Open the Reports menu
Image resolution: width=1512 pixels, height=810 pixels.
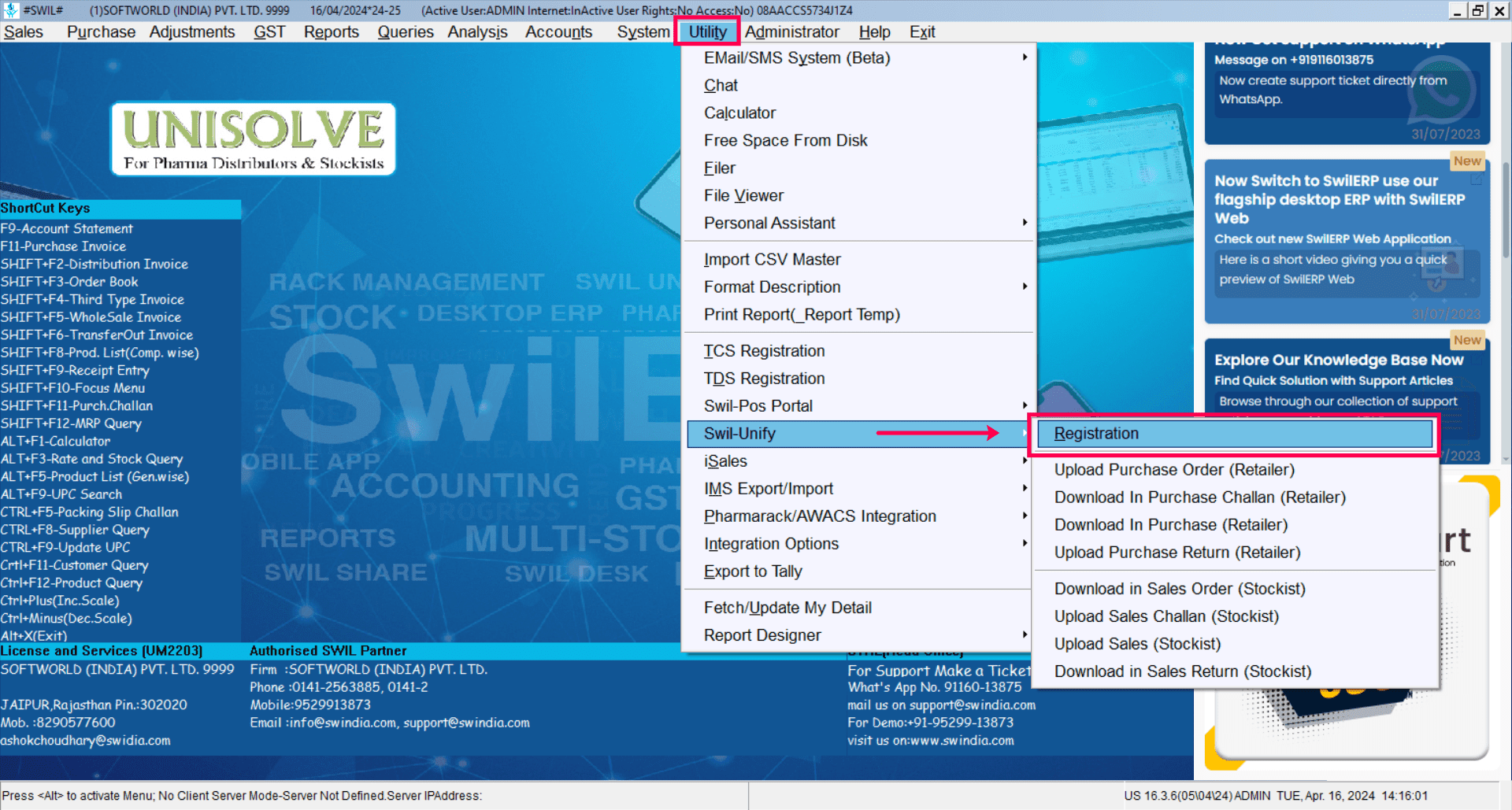point(332,32)
